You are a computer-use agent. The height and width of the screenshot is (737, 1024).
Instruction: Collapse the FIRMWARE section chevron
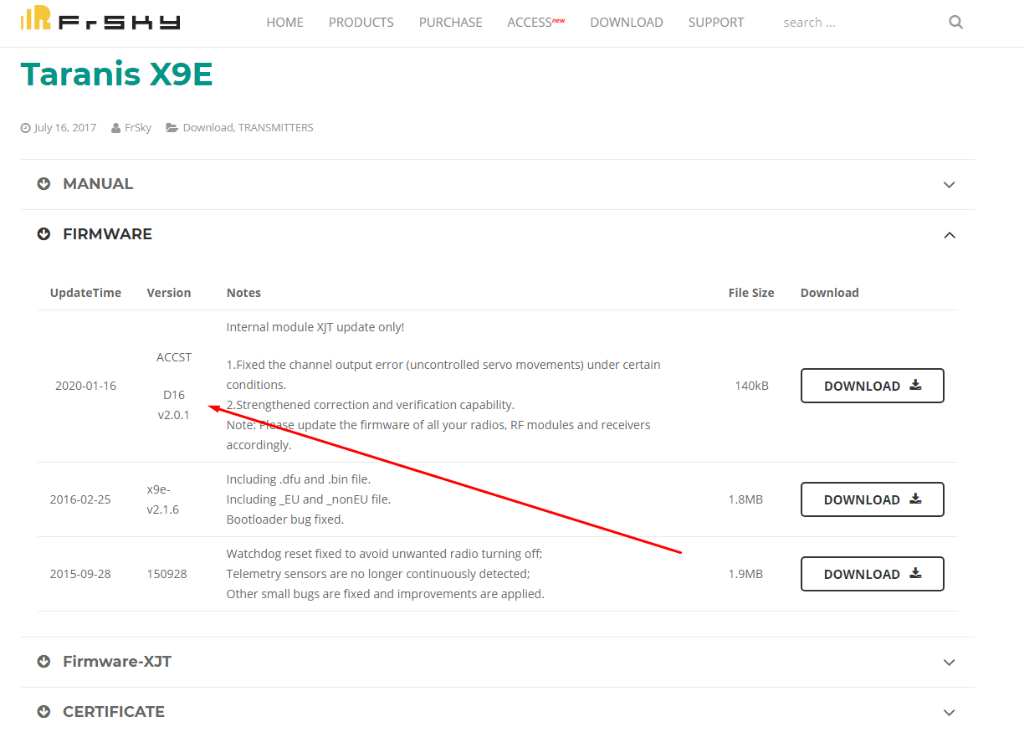click(949, 235)
